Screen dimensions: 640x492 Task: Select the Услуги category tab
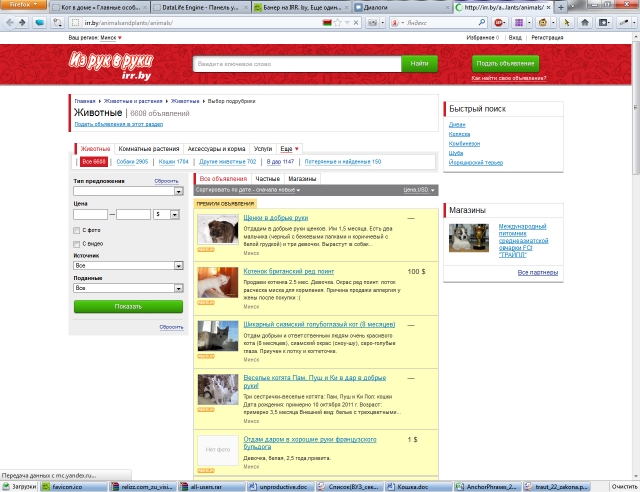[x=263, y=149]
